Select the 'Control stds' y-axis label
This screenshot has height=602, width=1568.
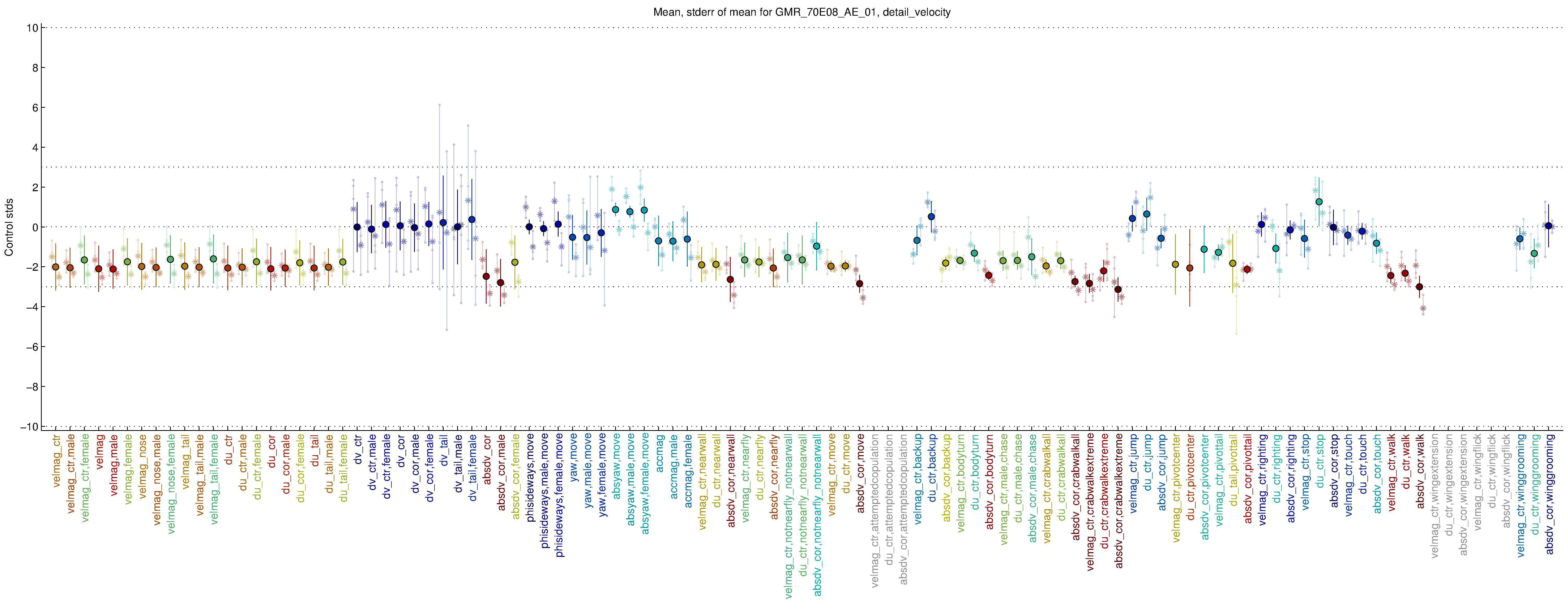(x=9, y=227)
